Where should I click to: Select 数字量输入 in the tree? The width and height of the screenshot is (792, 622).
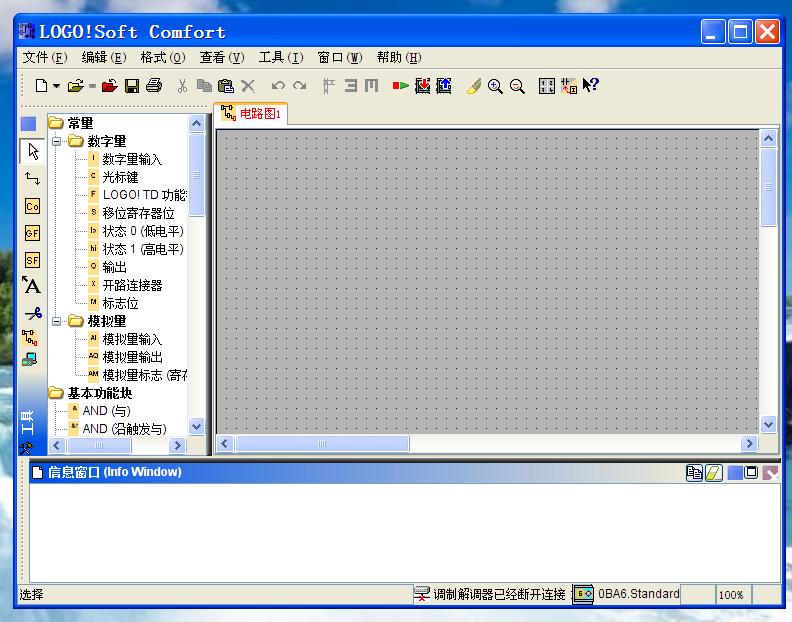pos(131,159)
